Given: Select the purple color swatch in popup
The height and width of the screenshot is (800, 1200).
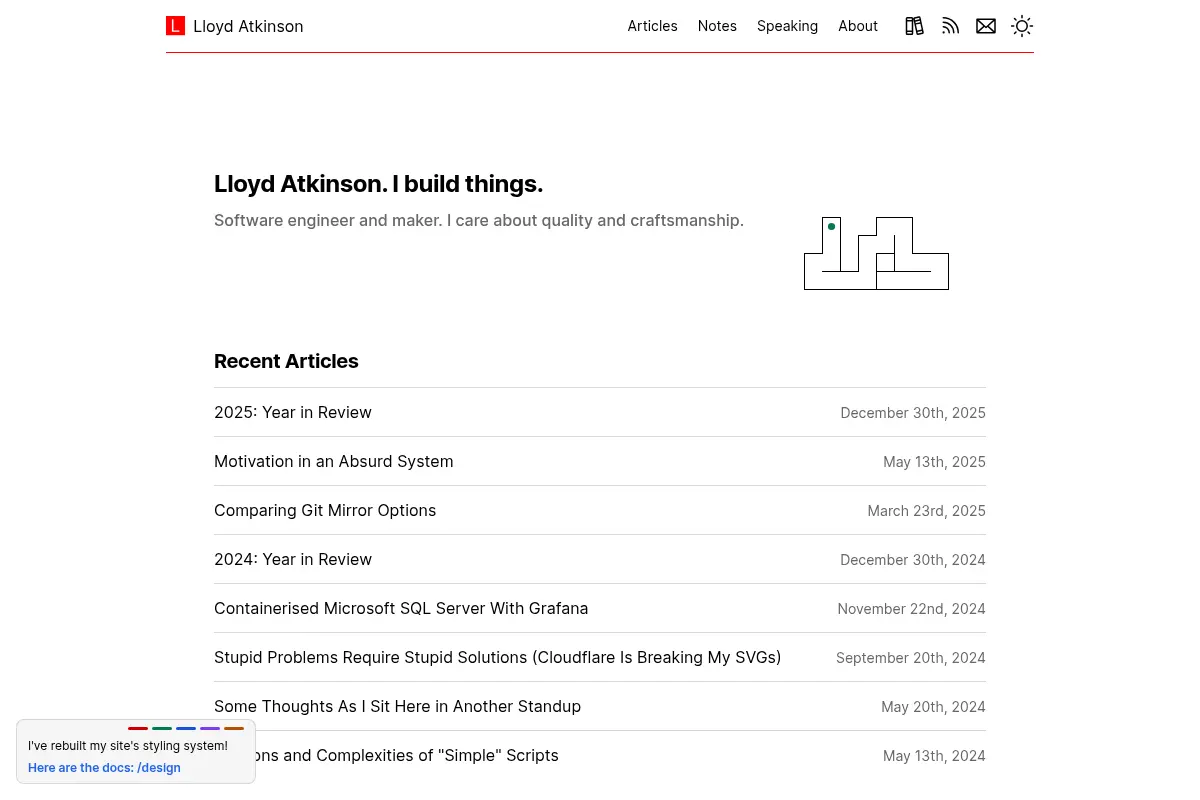Looking at the screenshot, I should (x=210, y=728).
